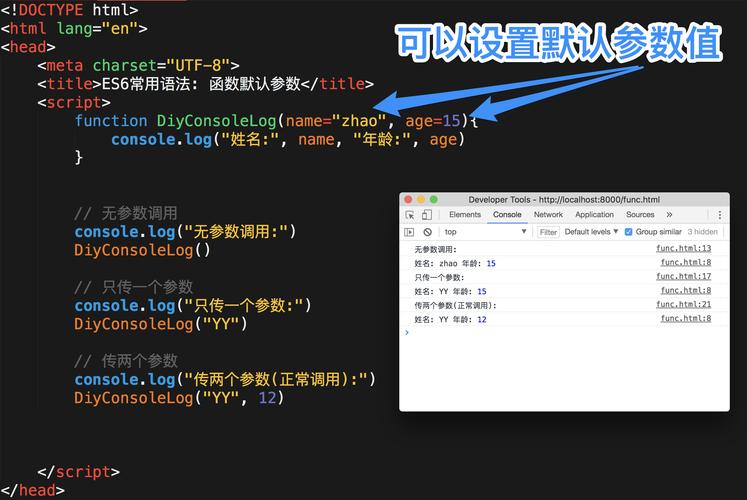
Task: Click the closing </script> tag
Action: (79, 472)
